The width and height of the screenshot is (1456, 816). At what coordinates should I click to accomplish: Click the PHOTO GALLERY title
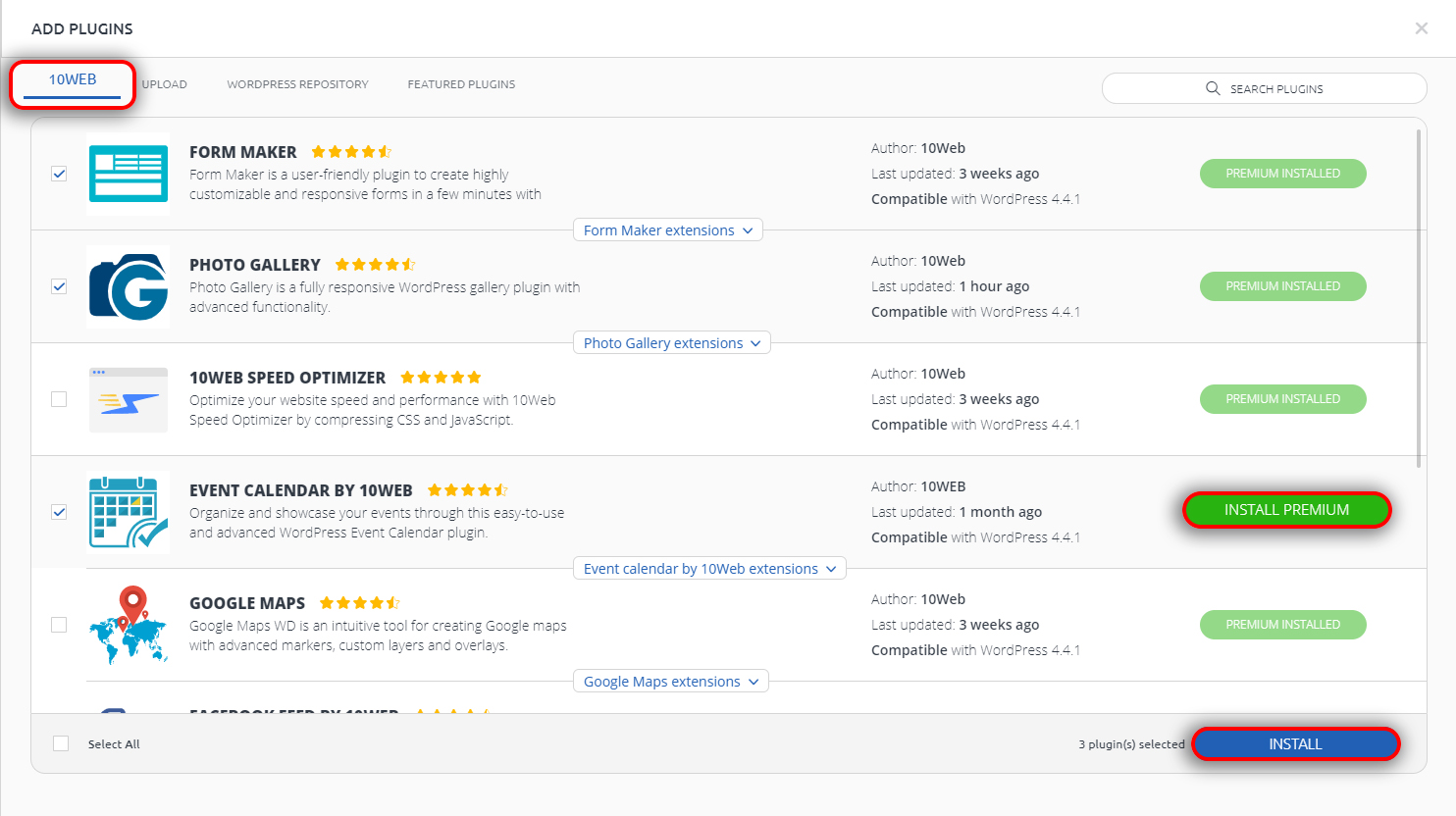[255, 265]
